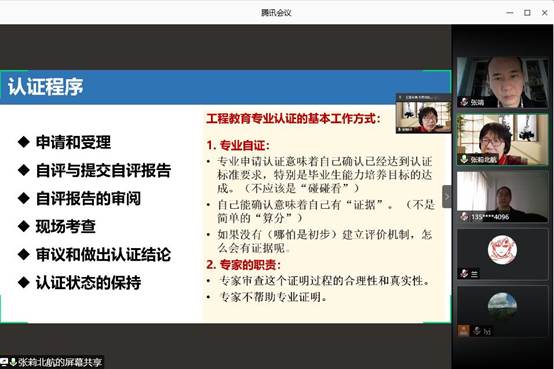Click muted mic icon of participant 三
554x369 pixels.
coord(464,274)
